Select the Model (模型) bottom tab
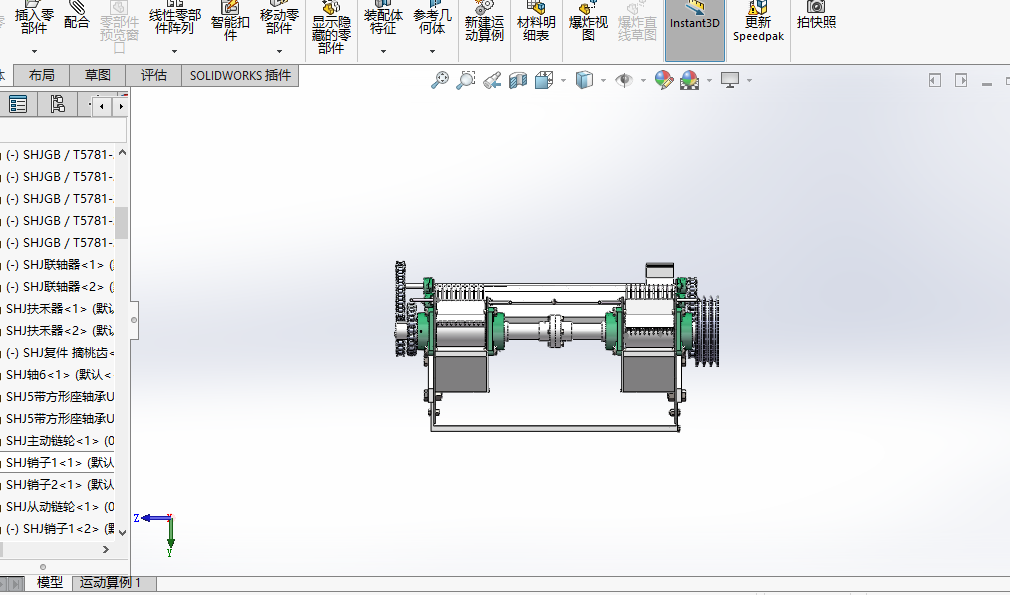 tap(50, 583)
